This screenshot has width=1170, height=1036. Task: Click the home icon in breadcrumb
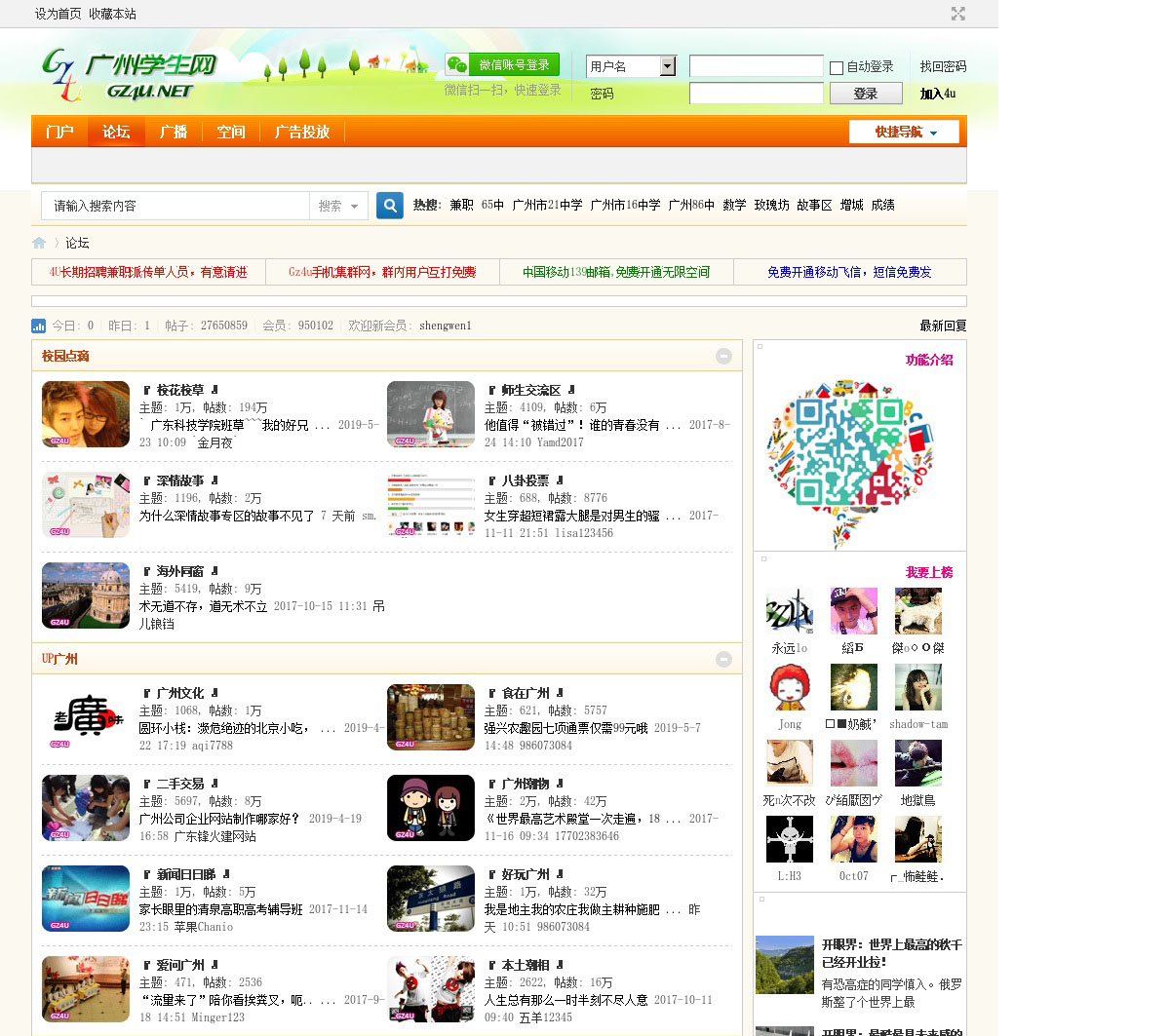pyautogui.click(x=39, y=243)
